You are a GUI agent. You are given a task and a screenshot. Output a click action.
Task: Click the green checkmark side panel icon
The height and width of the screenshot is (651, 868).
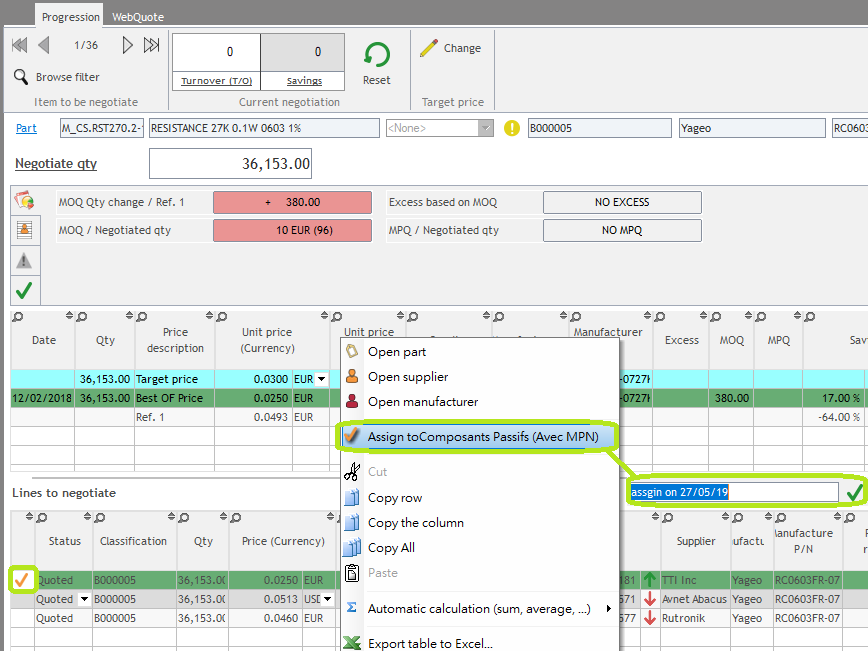24,290
